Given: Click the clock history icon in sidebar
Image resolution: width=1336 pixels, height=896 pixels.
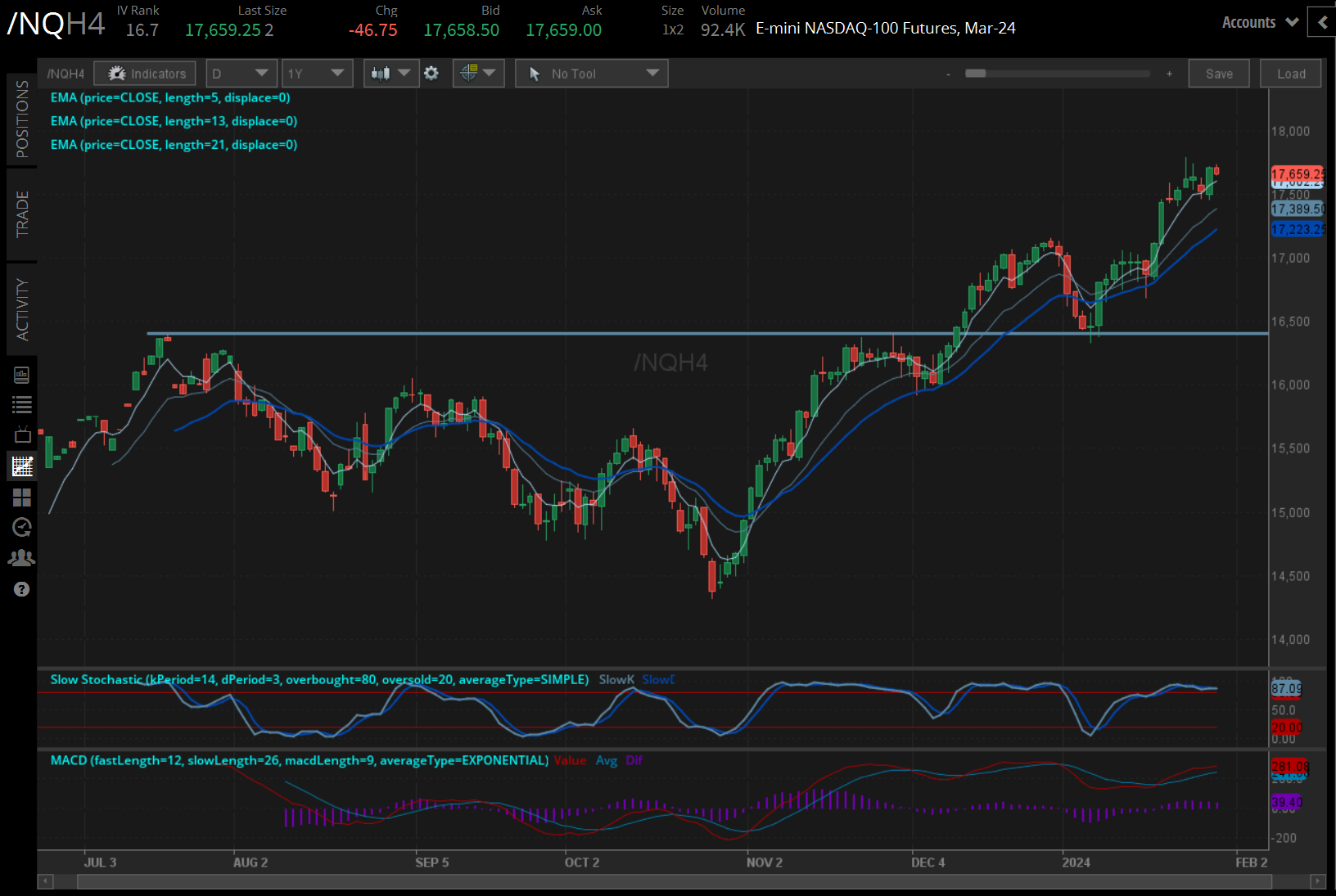Looking at the screenshot, I should 22,527.
